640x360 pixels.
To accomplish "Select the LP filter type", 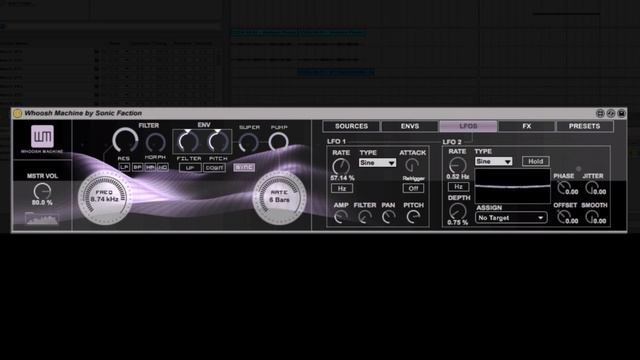I will [x=124, y=167].
